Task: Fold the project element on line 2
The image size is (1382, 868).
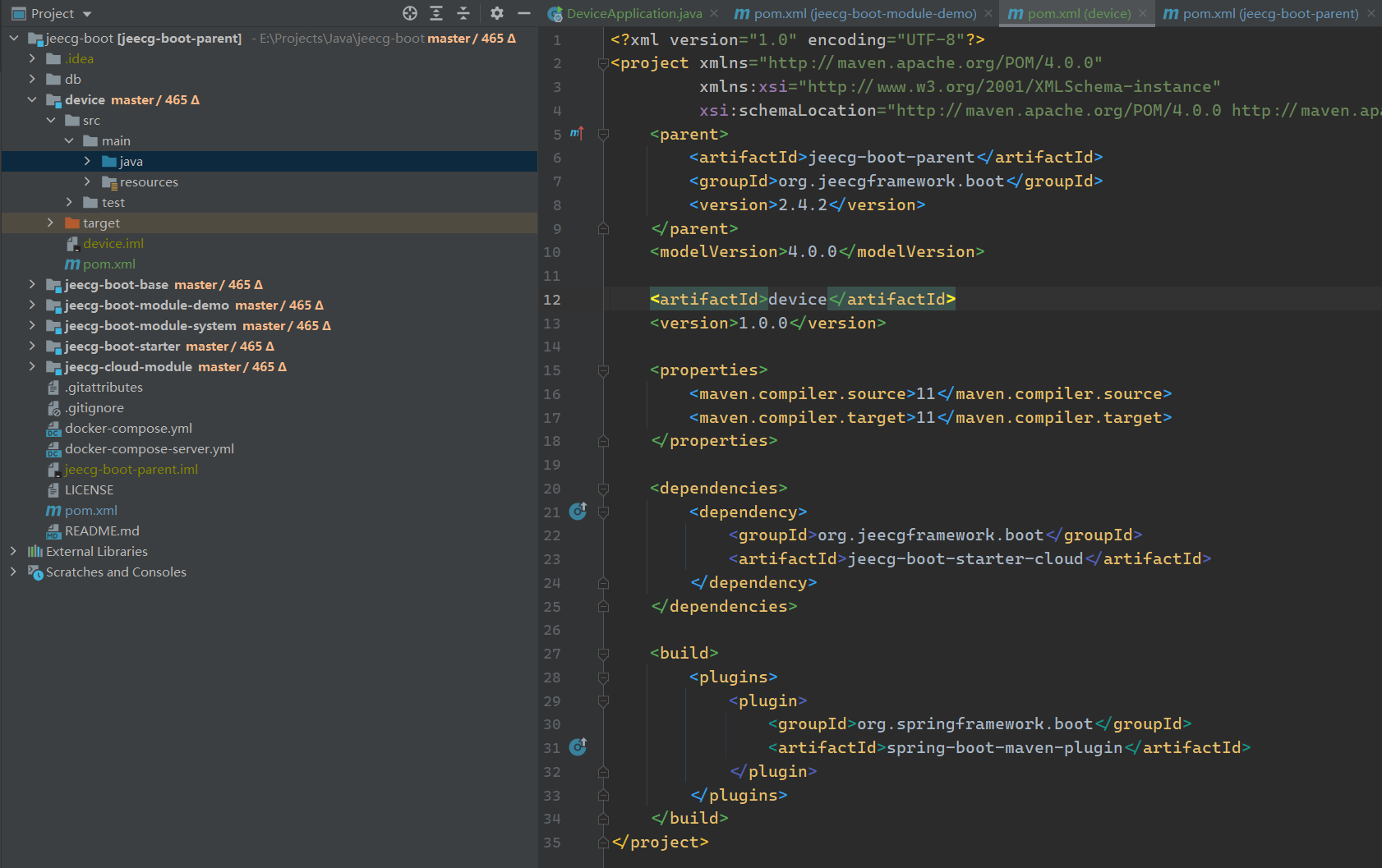Action: pyautogui.click(x=603, y=63)
